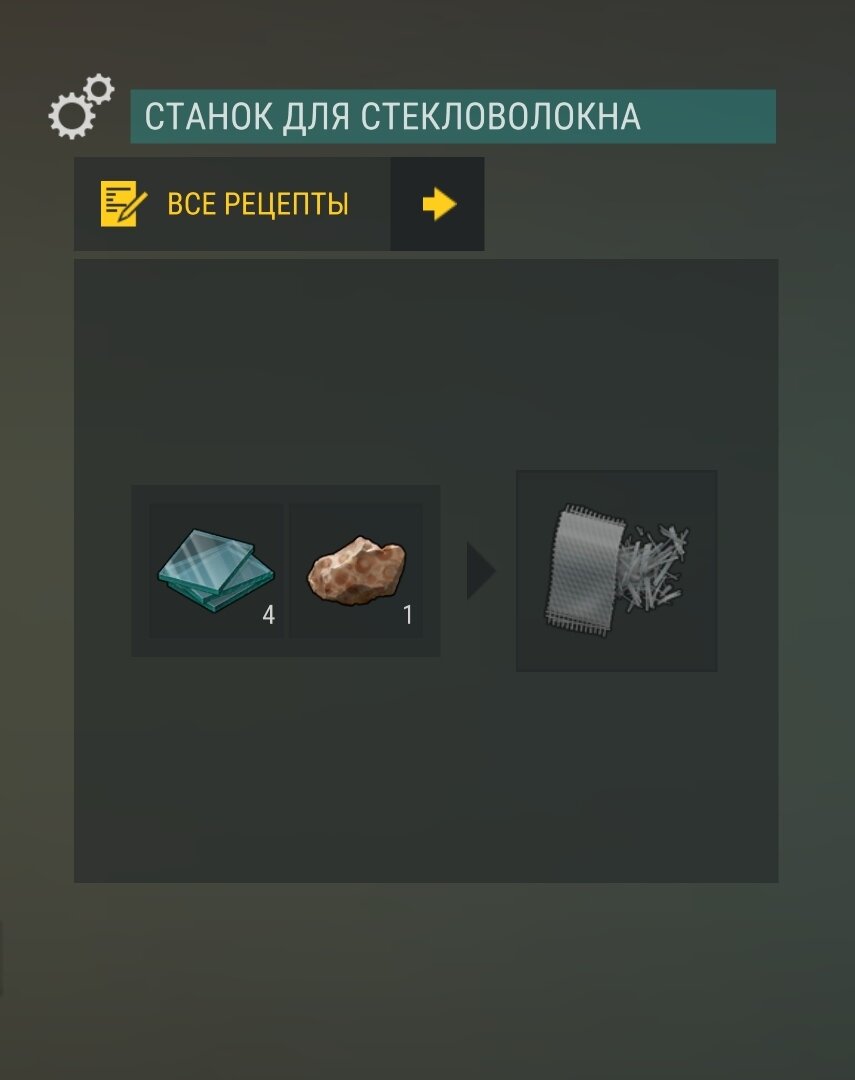Select the glass sheets ingredient icon
Viewport: 855px width, 1080px height.
[x=216, y=570]
